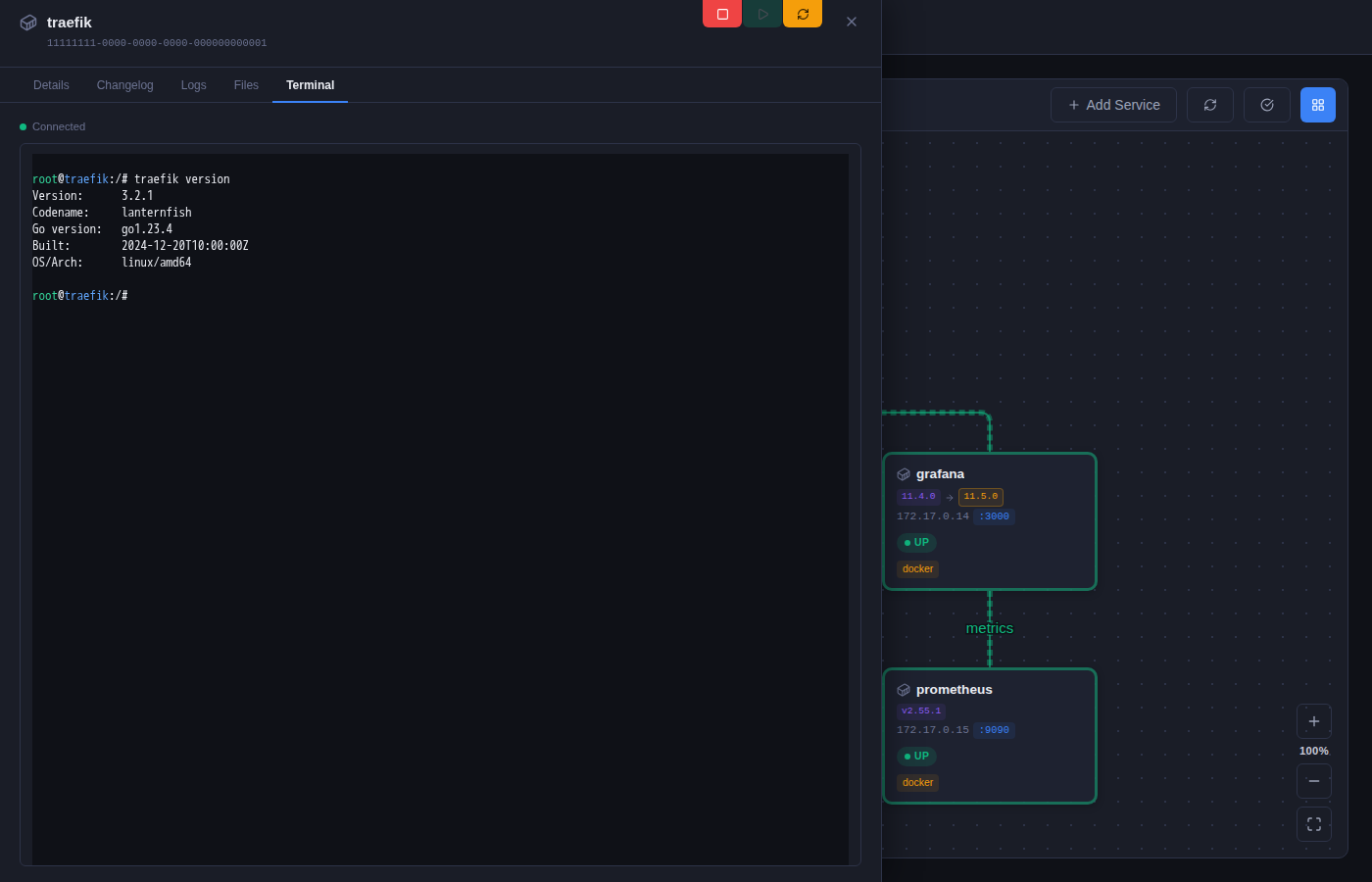
Task: Click the green start play button
Action: pos(762,14)
